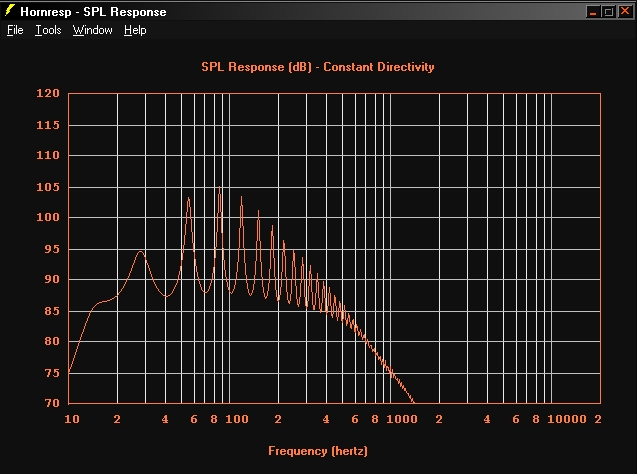Click the 80 dB axis label
The width and height of the screenshot is (637, 474).
tap(52, 341)
